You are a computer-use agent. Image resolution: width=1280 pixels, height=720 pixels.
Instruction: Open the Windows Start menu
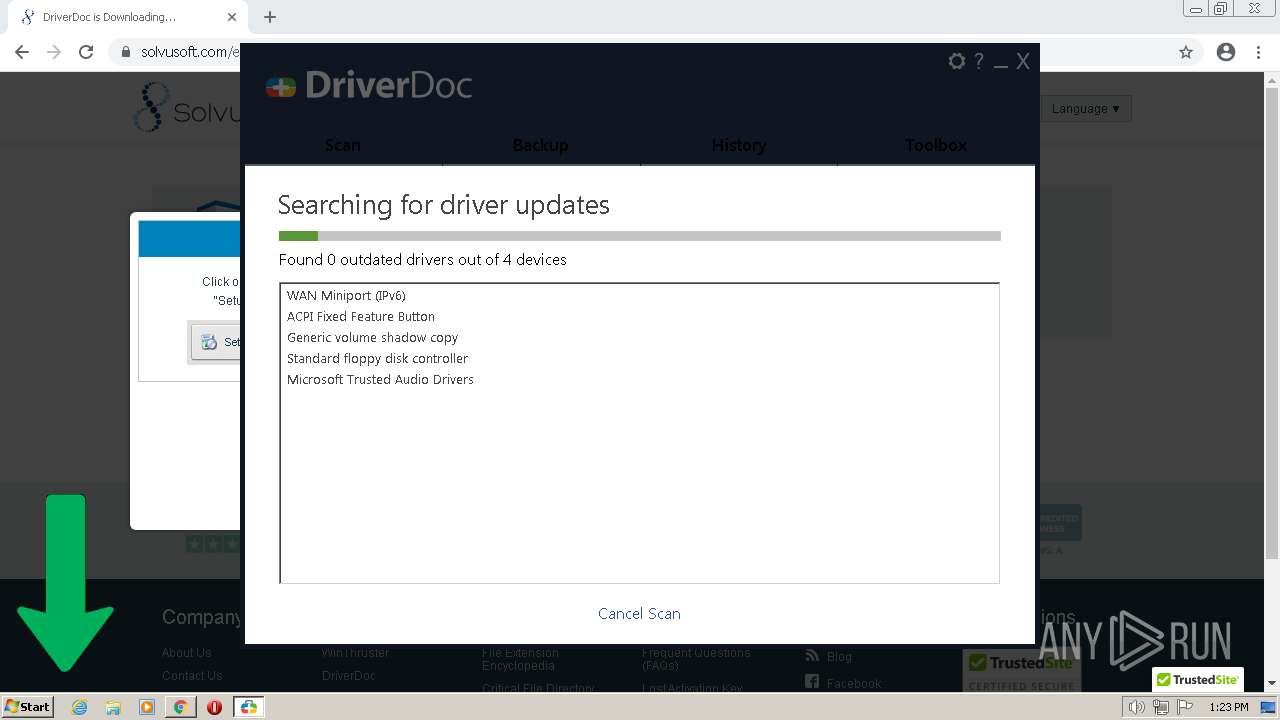[27, 706]
